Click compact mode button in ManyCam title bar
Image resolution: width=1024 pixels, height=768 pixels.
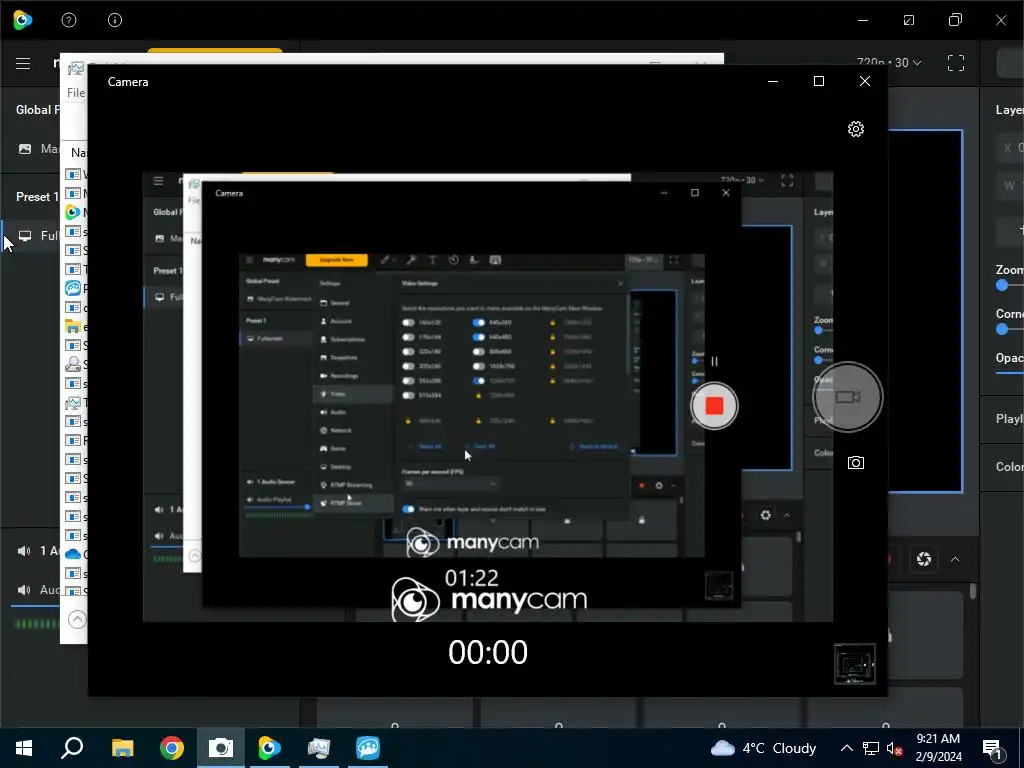point(909,20)
